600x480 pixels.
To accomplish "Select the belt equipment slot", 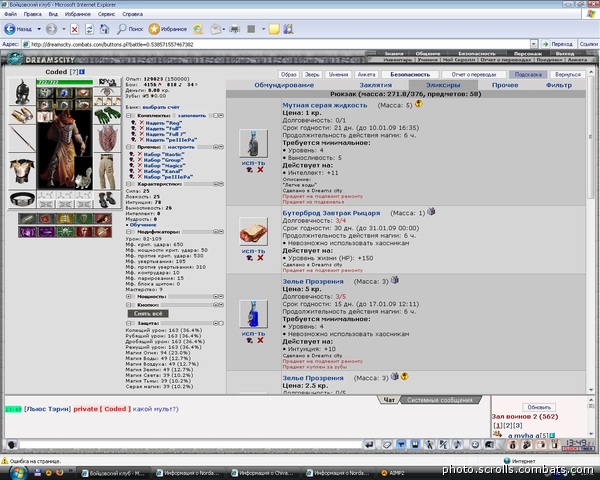I will point(22,199).
